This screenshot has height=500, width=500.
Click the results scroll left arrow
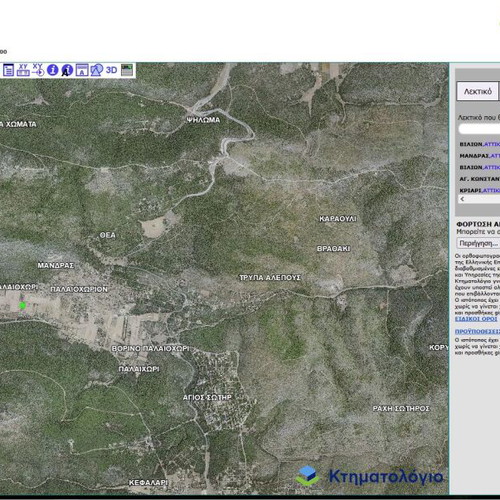(462, 199)
